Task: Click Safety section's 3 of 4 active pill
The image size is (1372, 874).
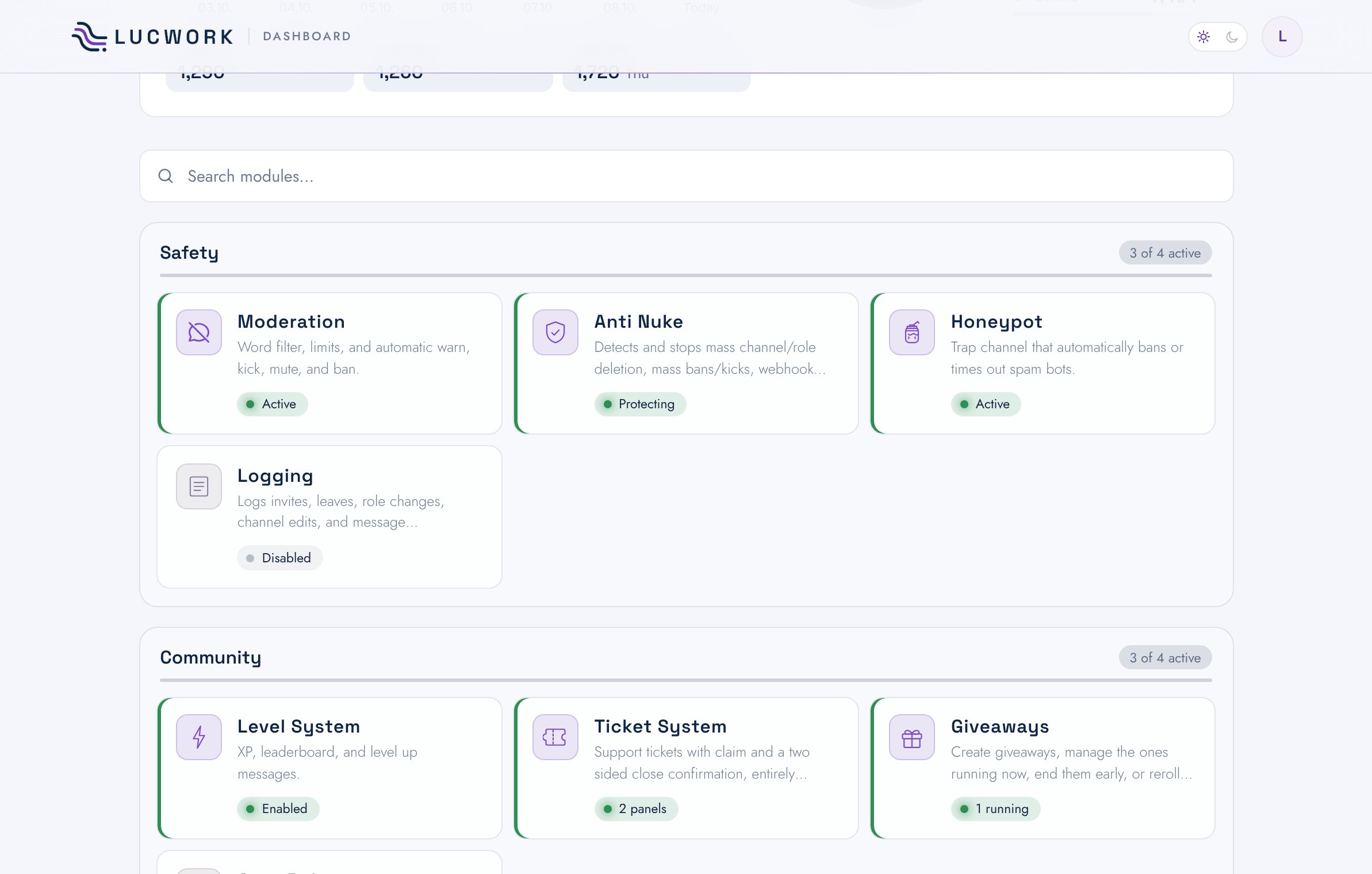Action: (x=1165, y=253)
